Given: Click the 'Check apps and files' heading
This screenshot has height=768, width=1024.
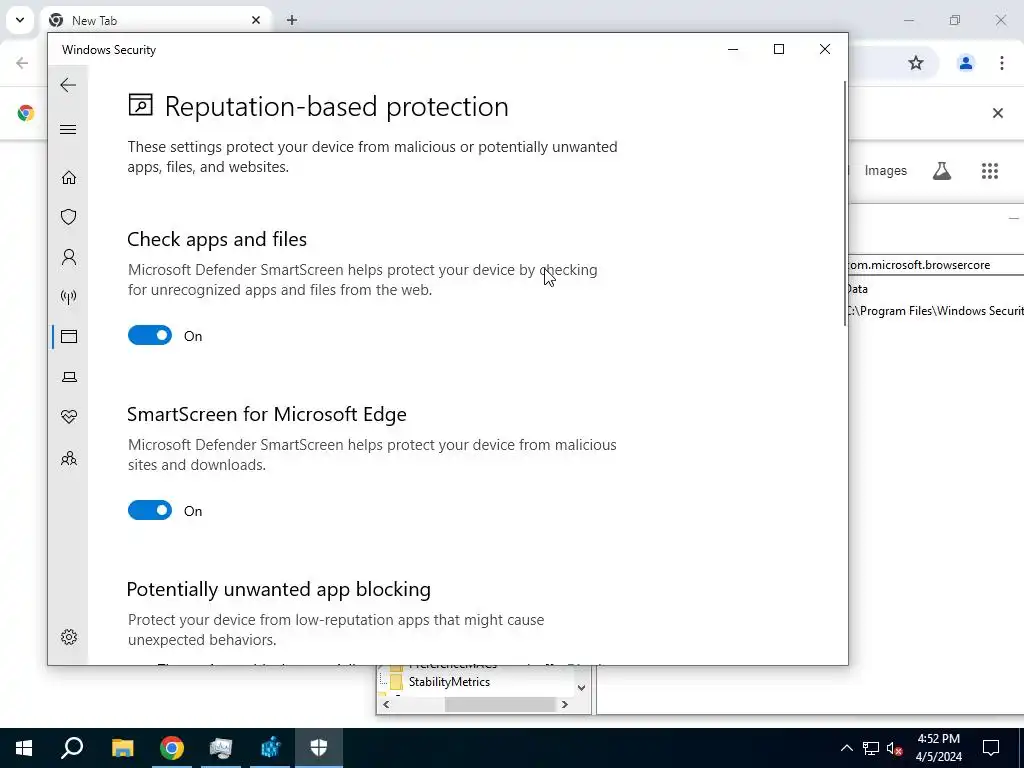Looking at the screenshot, I should pos(217,239).
